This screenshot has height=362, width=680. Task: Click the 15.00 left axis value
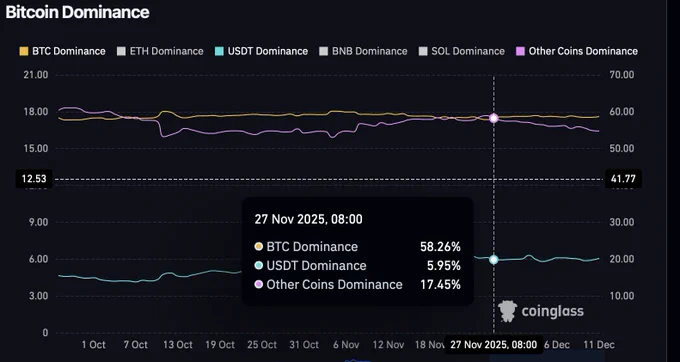pos(36,149)
